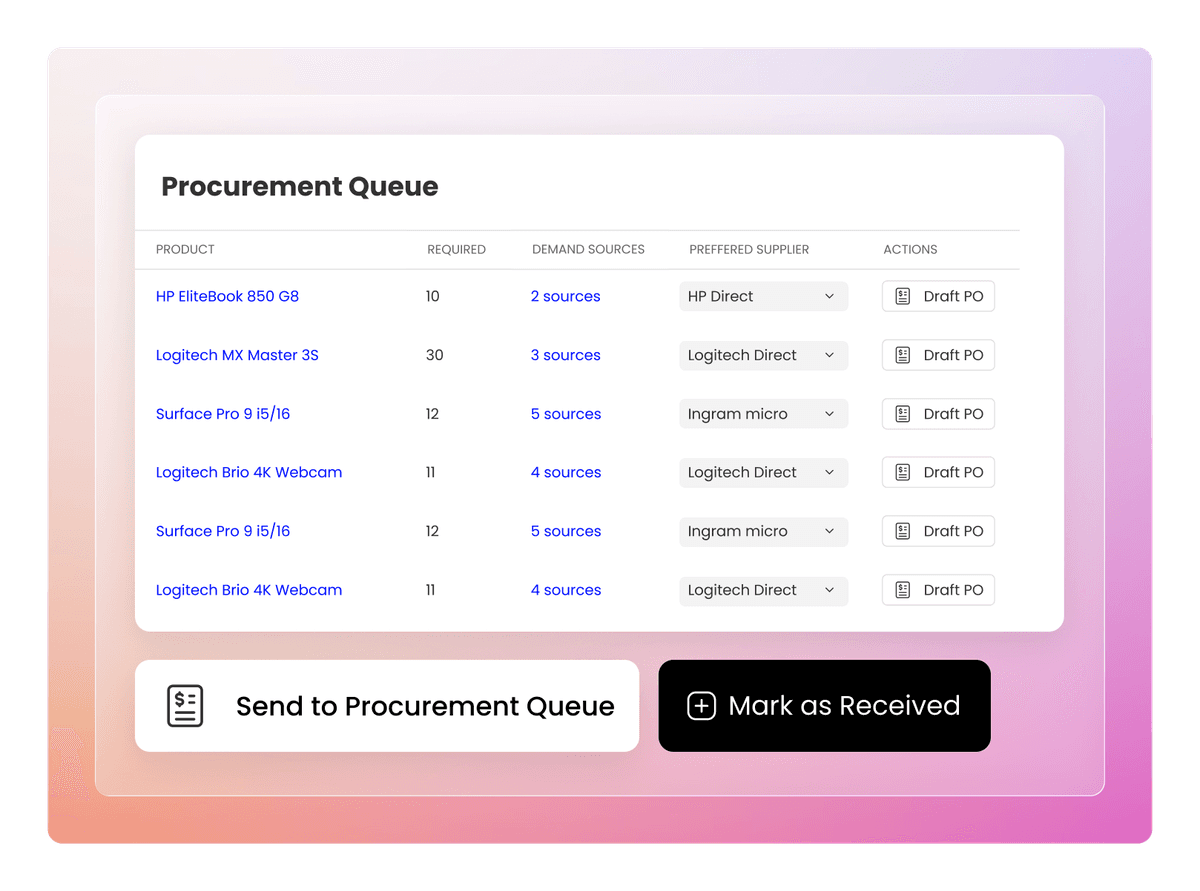Open the Logitech MX Master 3S product link

pos(237,355)
